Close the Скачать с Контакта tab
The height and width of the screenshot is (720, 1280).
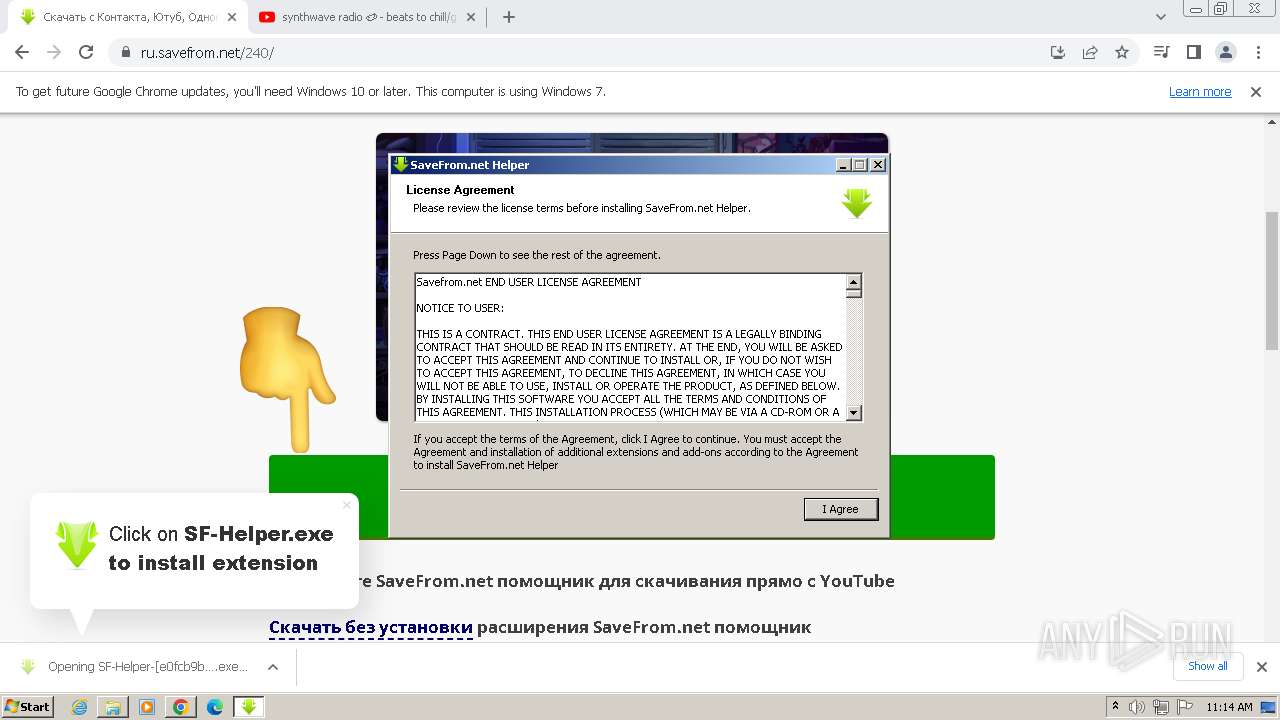point(231,17)
